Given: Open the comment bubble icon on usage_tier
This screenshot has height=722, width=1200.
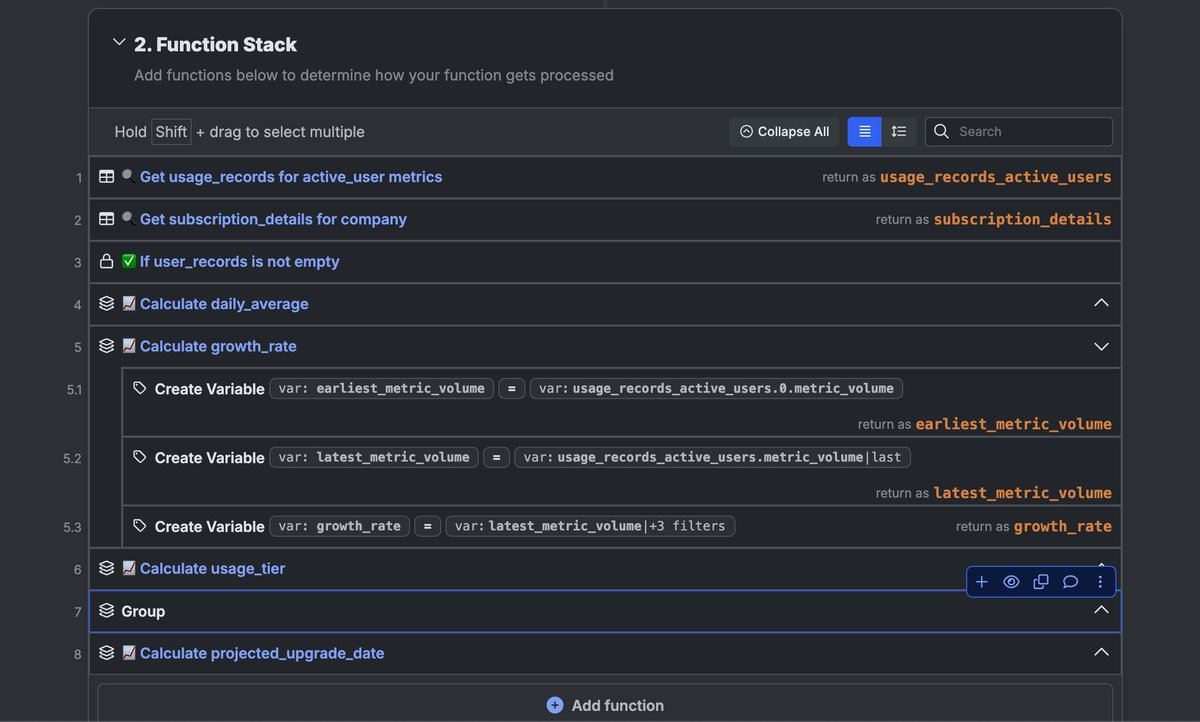Looking at the screenshot, I should click(x=1071, y=581).
